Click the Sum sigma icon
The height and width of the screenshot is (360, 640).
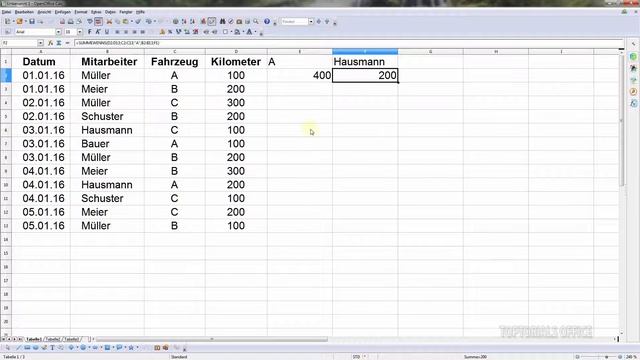pyautogui.click(x=59, y=43)
